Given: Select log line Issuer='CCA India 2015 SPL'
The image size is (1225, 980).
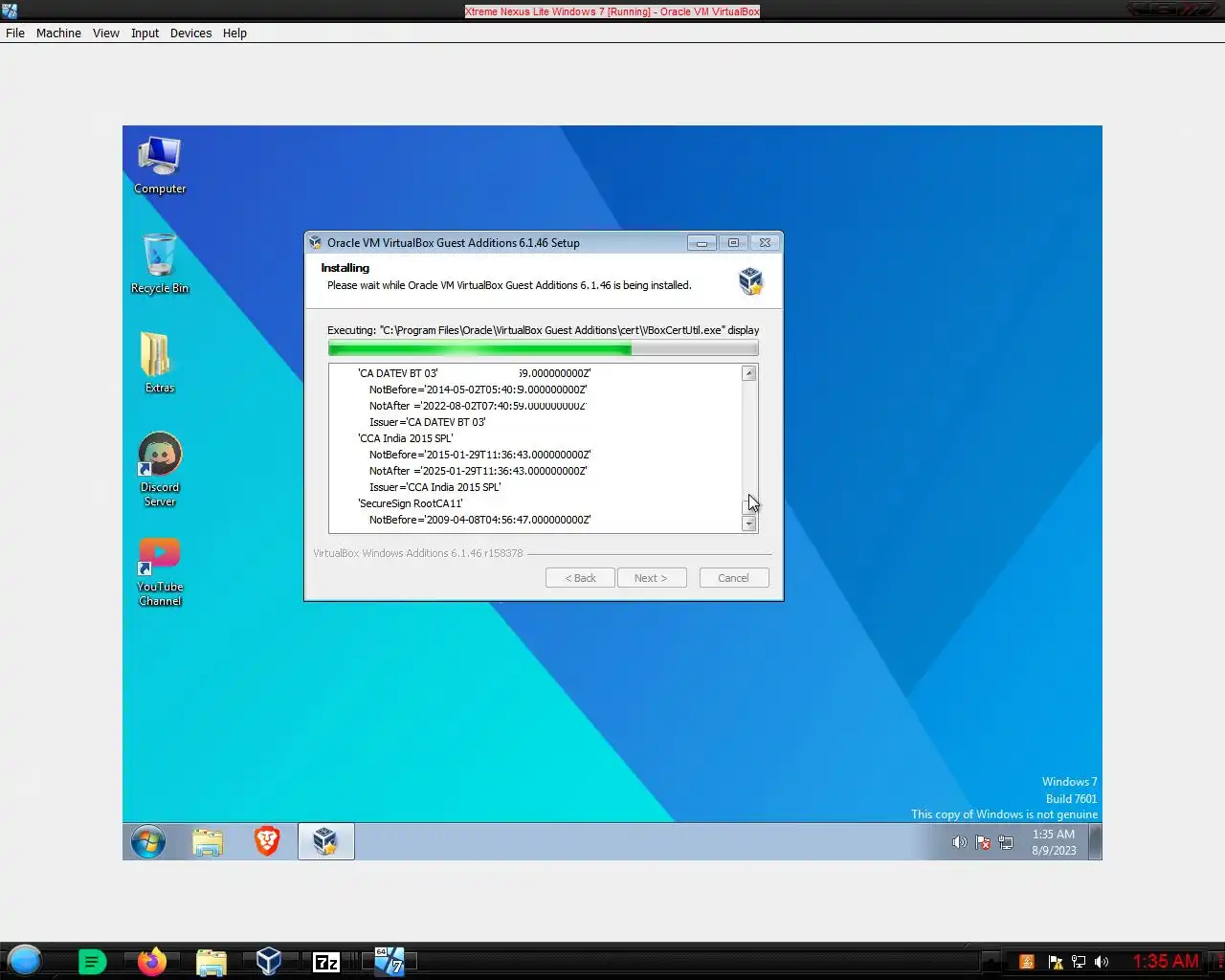Looking at the screenshot, I should [435, 487].
